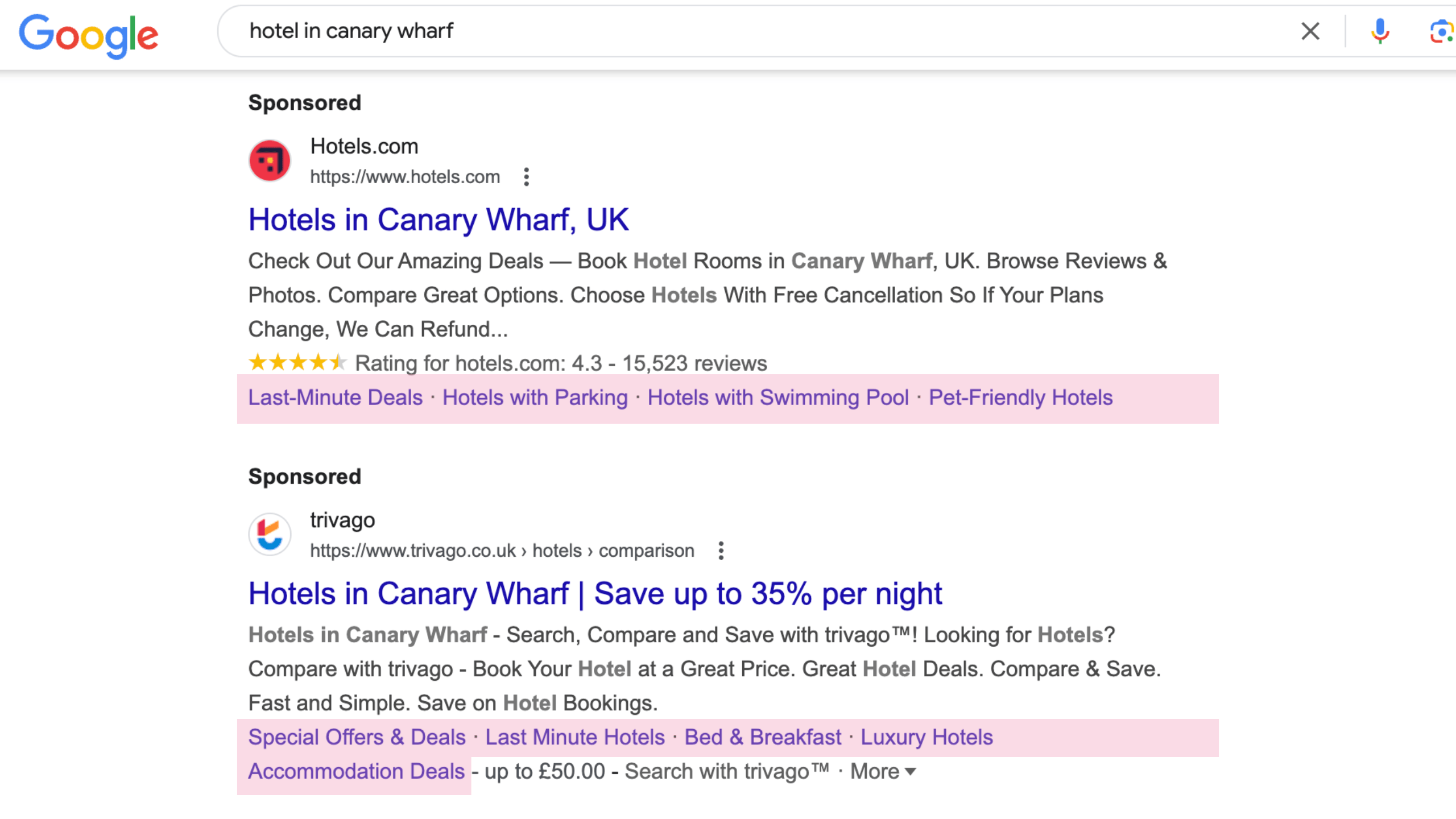Follow the Last-Minute Deals sitelink
Screen dimensions: 1456x819
point(336,398)
